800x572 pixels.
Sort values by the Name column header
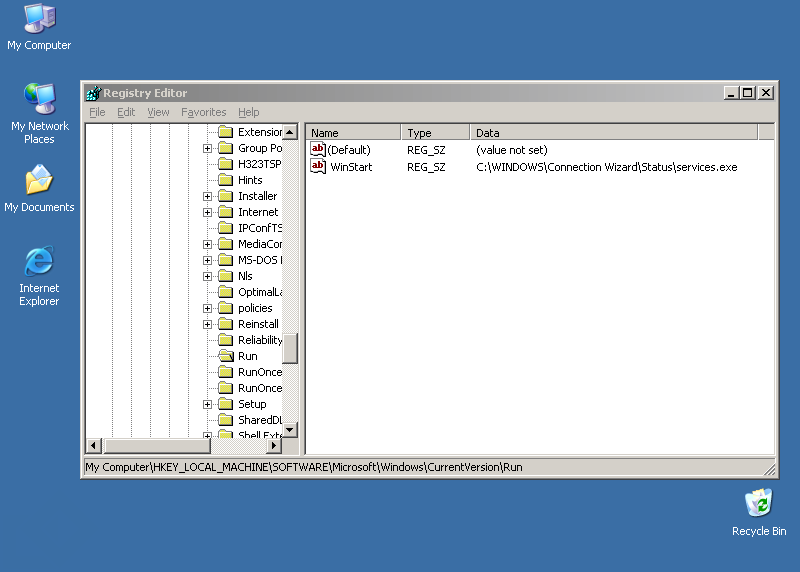353,133
